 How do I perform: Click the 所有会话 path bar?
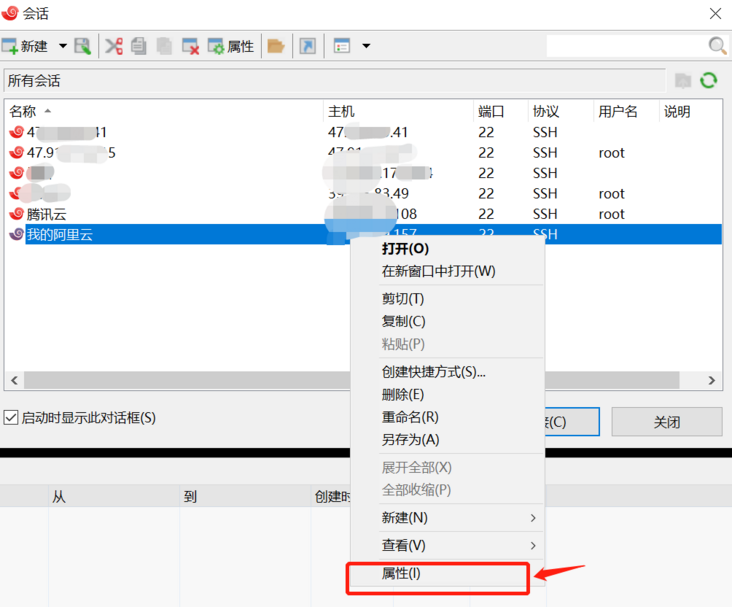point(334,81)
